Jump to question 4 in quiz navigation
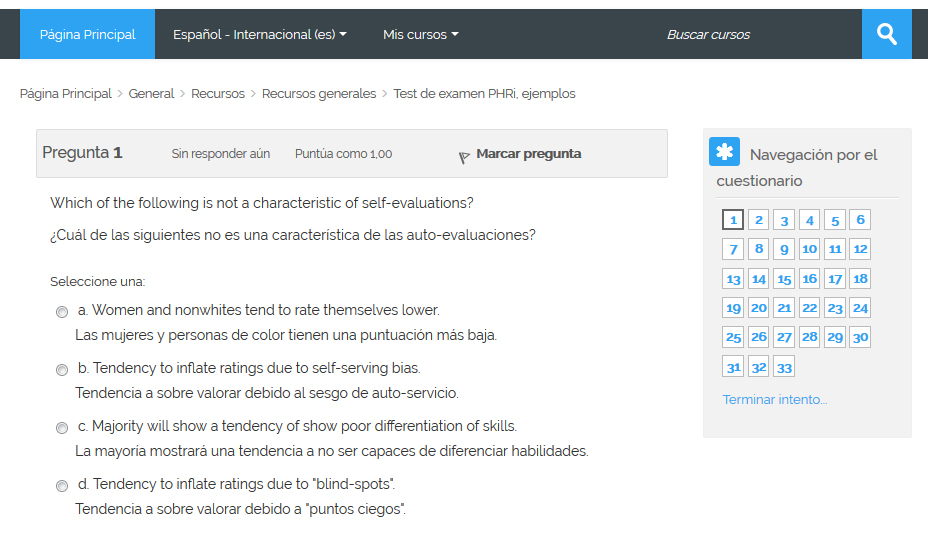928x546 pixels. tap(810, 220)
